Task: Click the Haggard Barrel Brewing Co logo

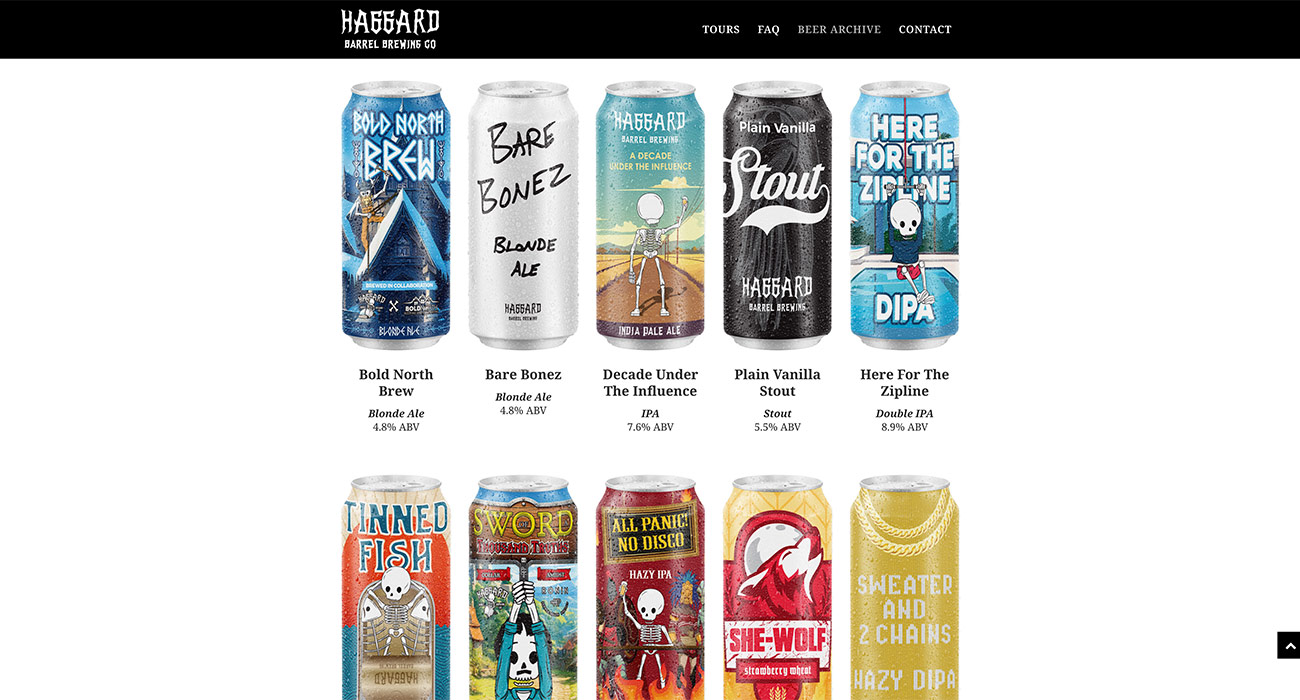Action: coord(390,29)
